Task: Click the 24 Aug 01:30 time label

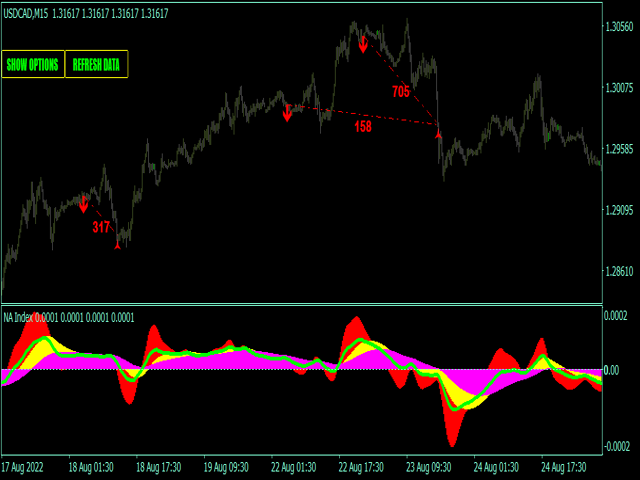Action: 496,467
